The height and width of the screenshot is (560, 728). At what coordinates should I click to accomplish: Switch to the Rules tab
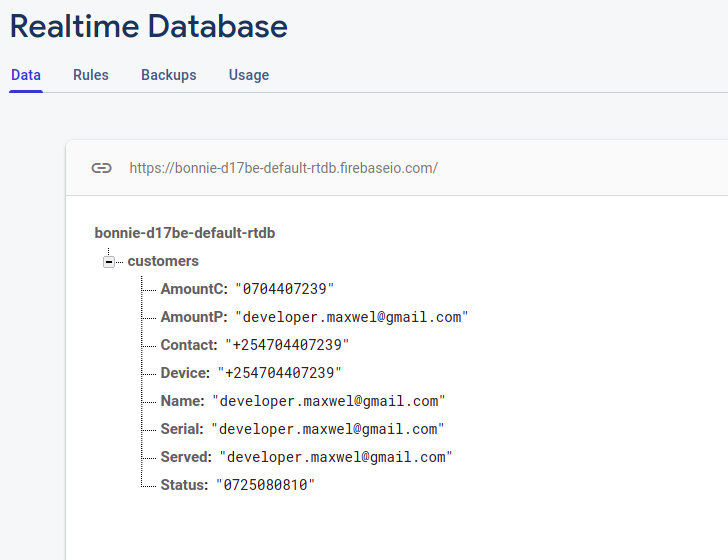91,75
